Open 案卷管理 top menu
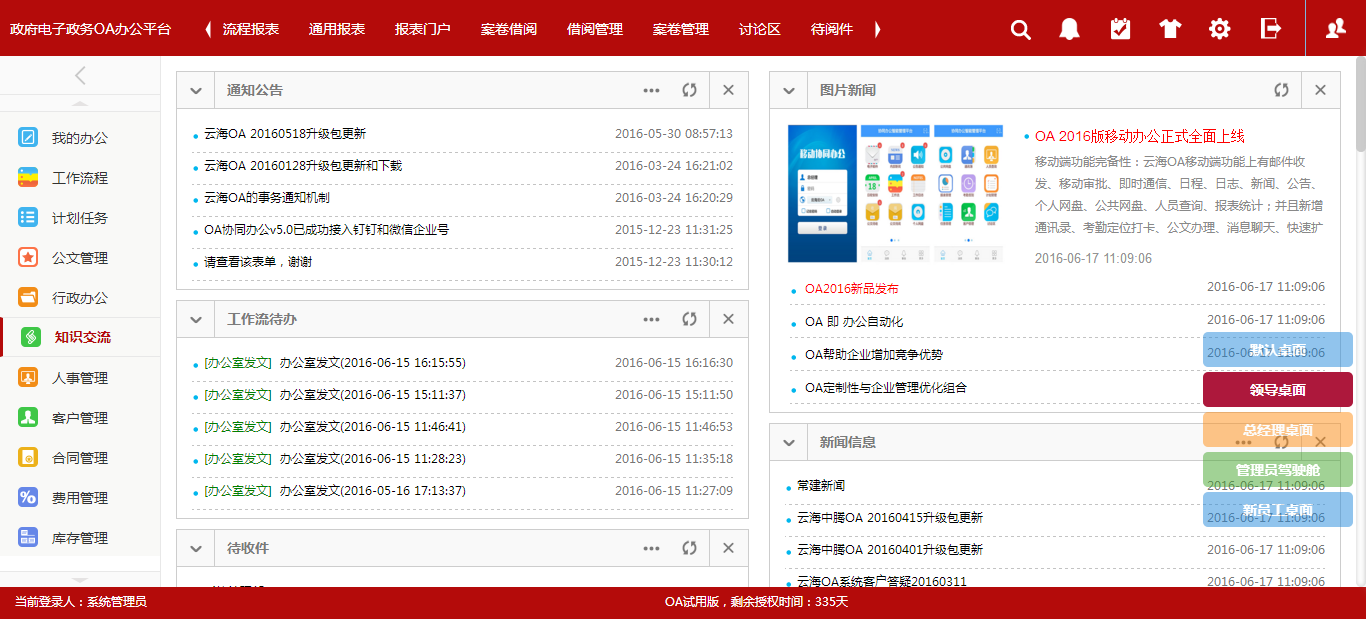The height and width of the screenshot is (619, 1366). click(x=681, y=29)
